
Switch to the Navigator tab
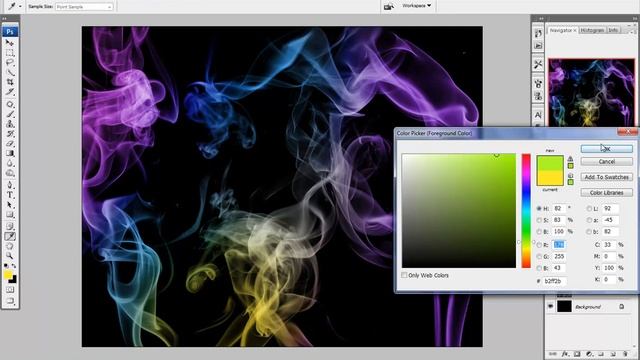pos(562,31)
